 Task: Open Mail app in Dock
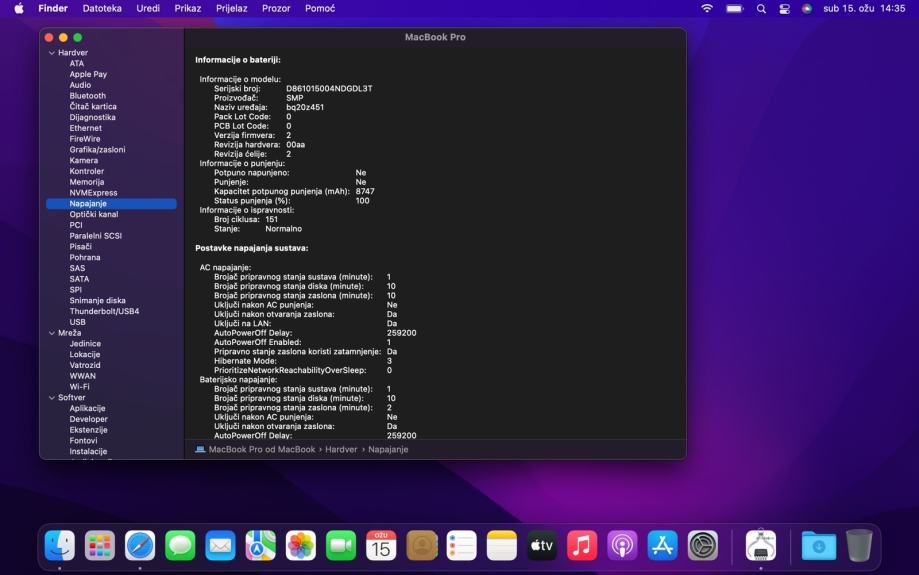220,545
